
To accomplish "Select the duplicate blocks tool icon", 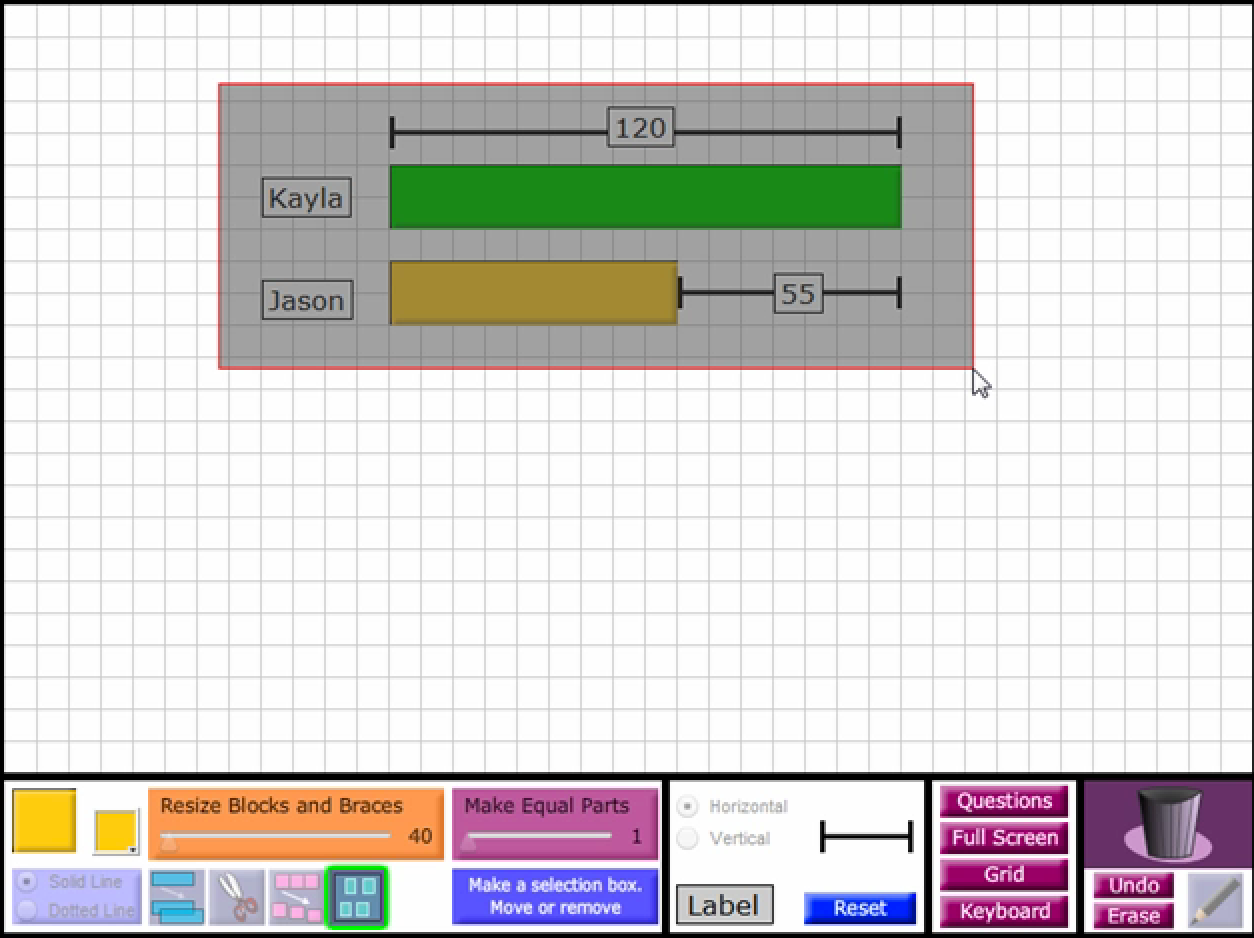I will tap(177, 896).
